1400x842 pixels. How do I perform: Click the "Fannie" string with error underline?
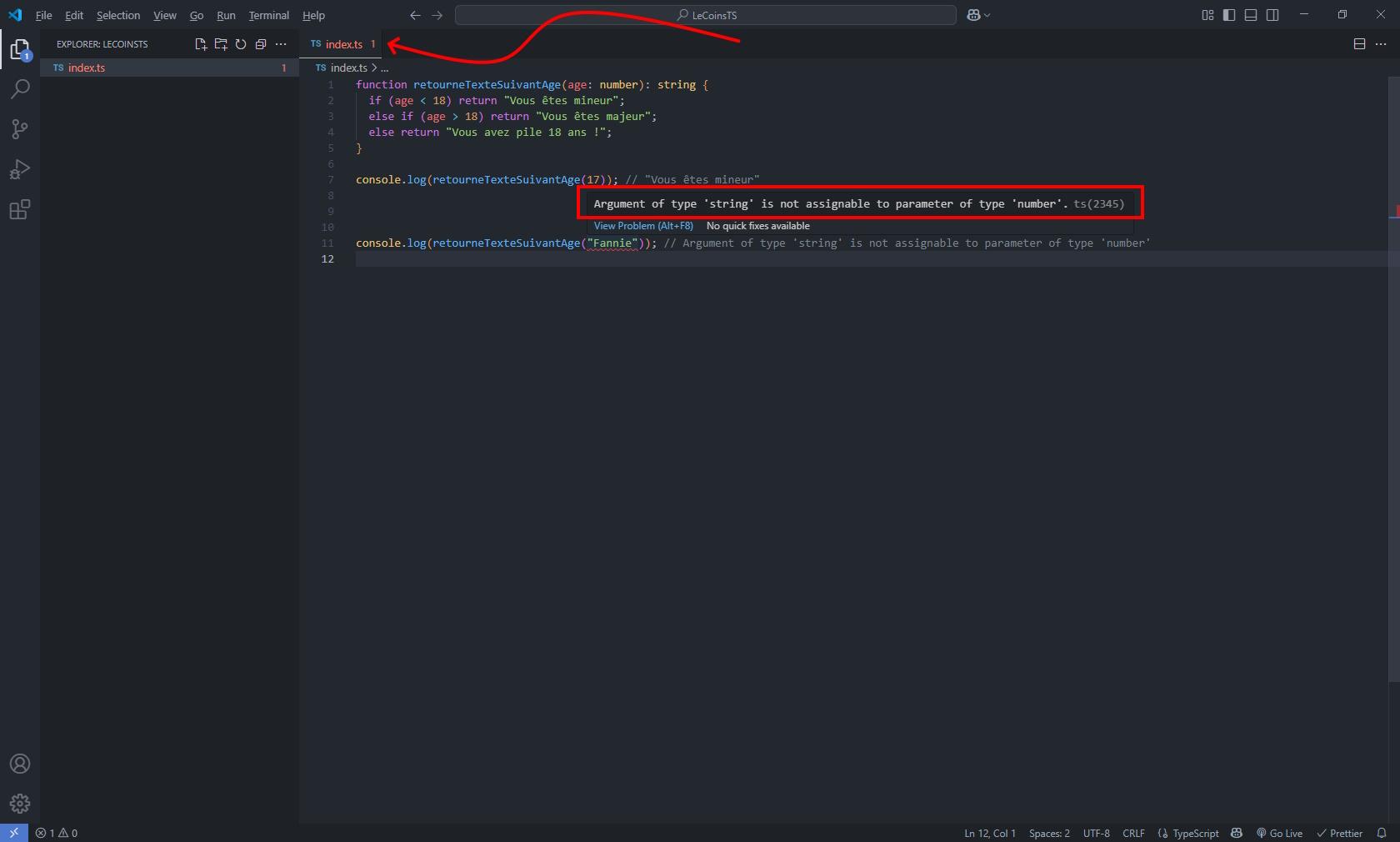[x=612, y=243]
